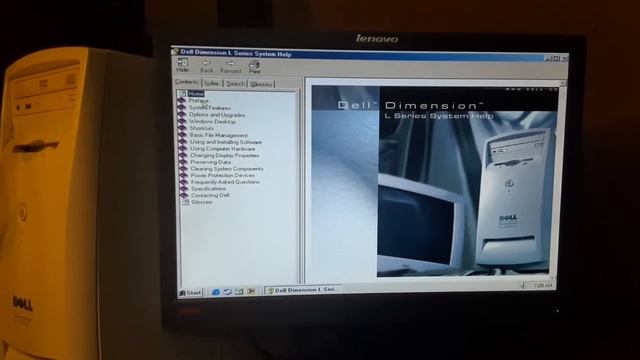Select Basic File Management topic text
Screen dimensions: 640x360
[x=218, y=135]
